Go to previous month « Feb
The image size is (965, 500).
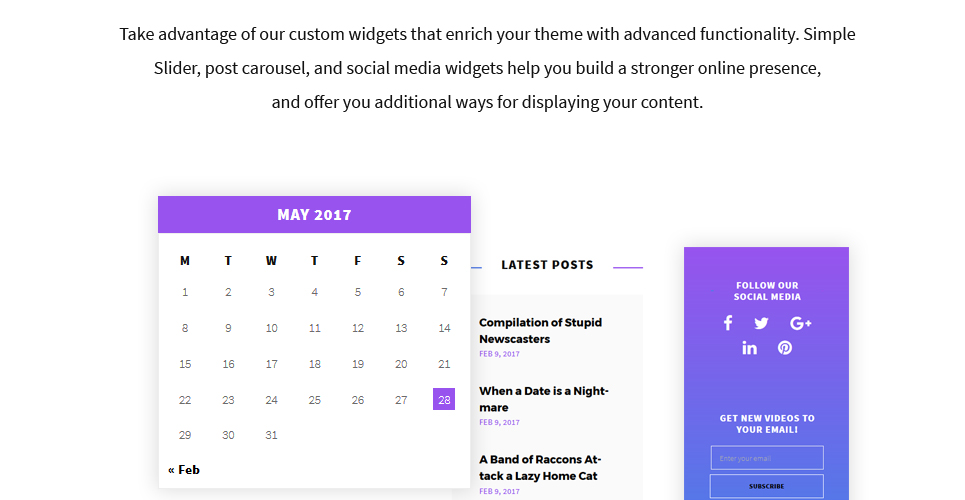click(x=183, y=470)
